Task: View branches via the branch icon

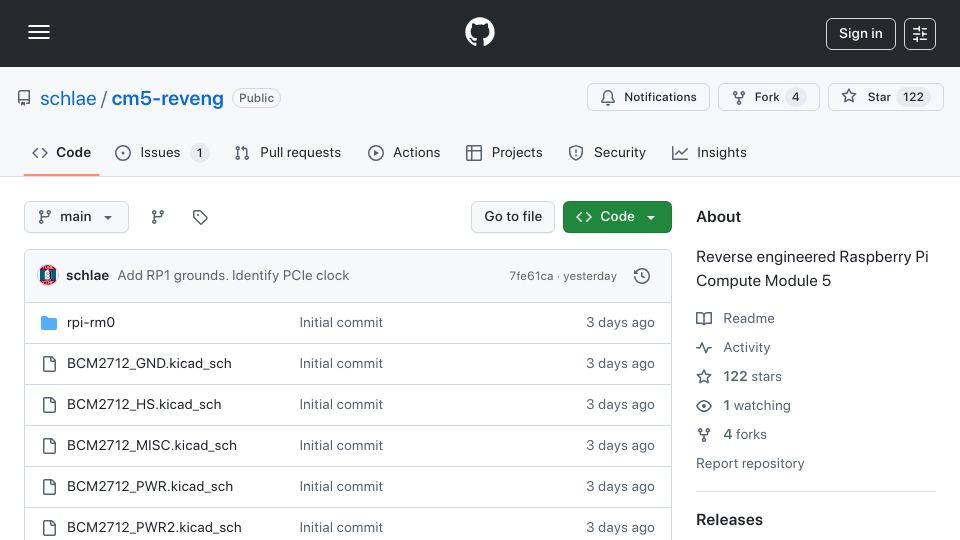Action: (158, 217)
